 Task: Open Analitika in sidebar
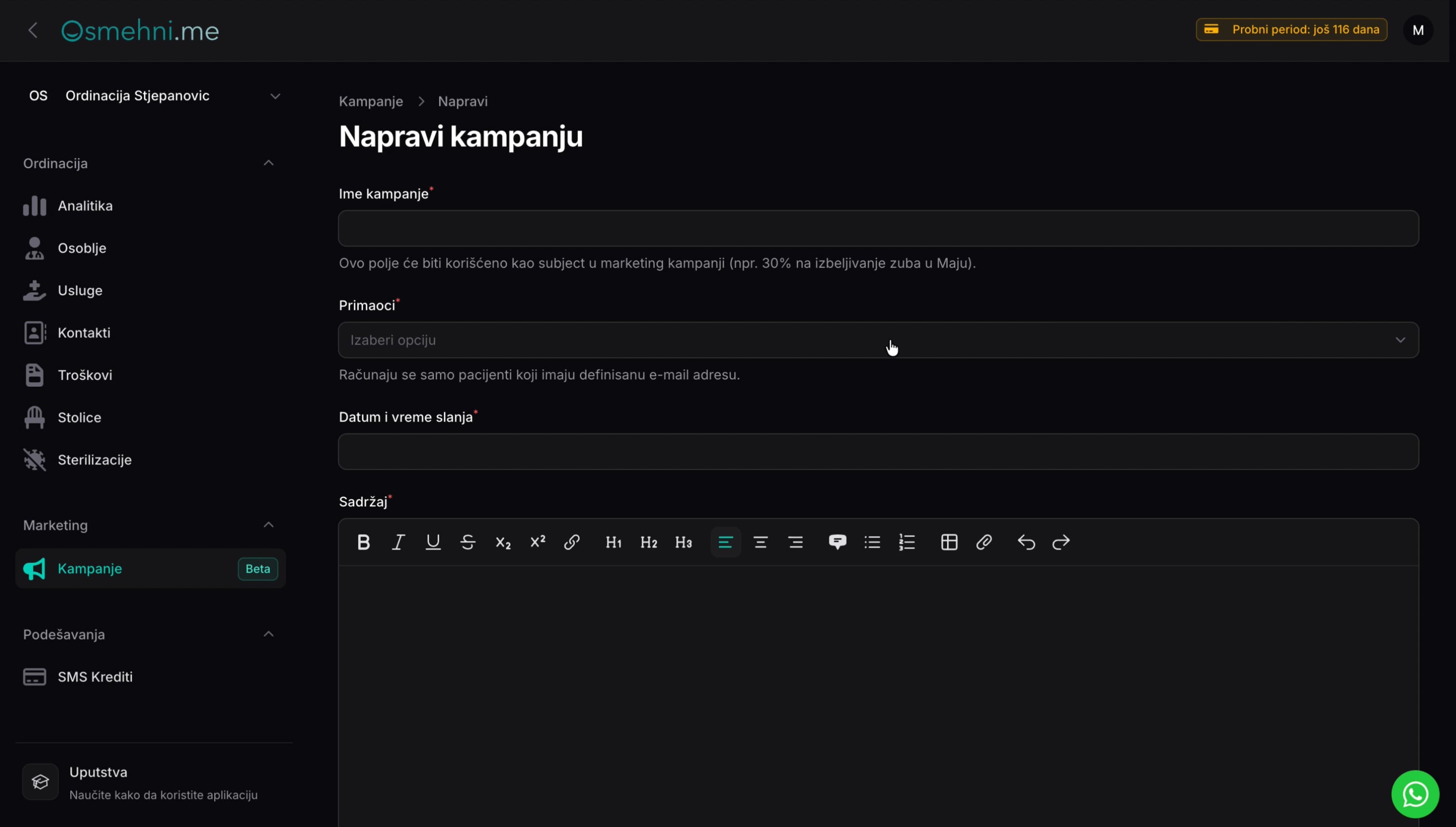click(150, 206)
